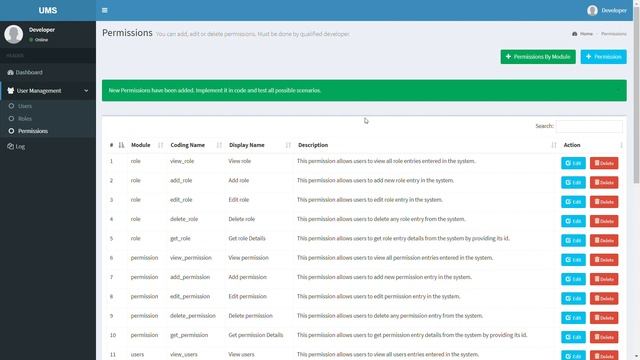Click the blue add Permission button
Image resolution: width=640 pixels, height=360 pixels.
[603, 57]
